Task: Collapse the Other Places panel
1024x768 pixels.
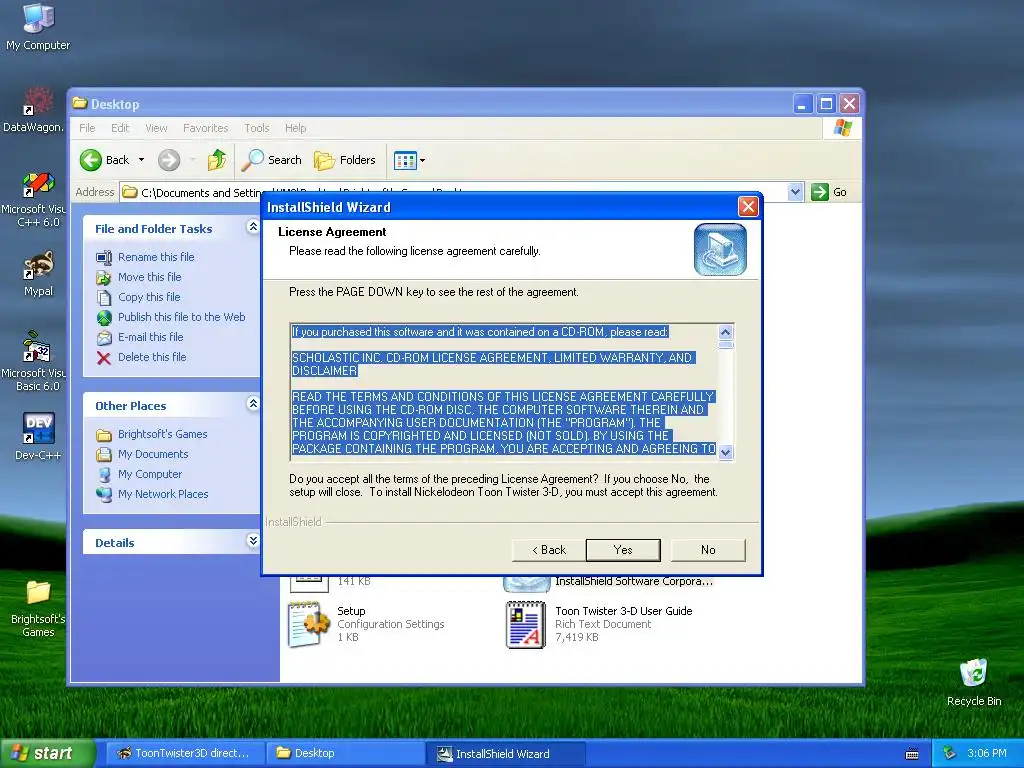Action: 253,404
